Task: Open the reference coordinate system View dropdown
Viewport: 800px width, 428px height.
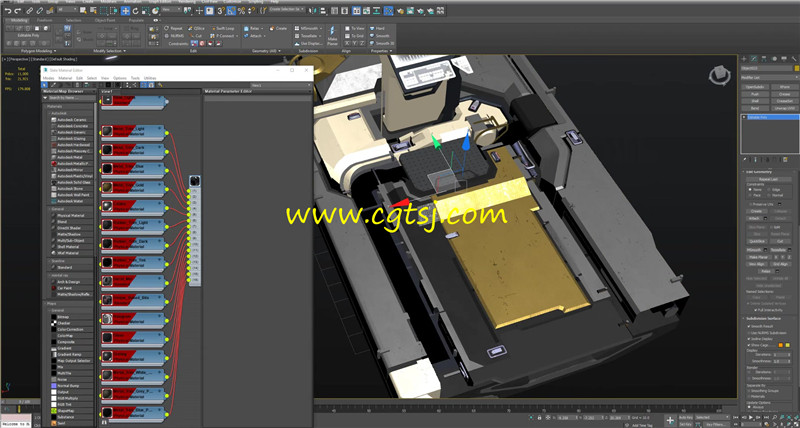Action: pos(172,10)
